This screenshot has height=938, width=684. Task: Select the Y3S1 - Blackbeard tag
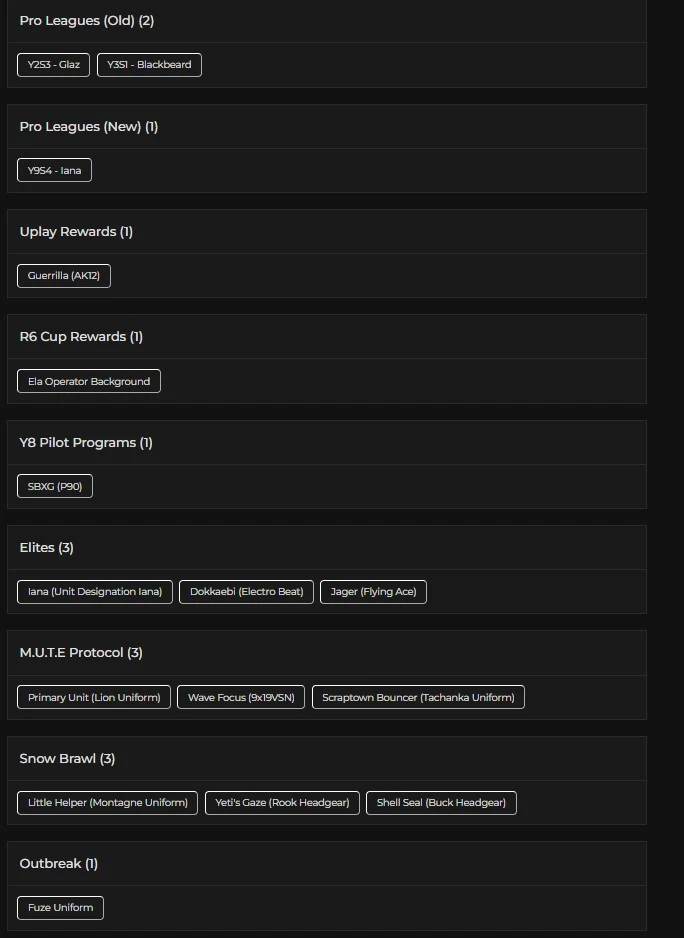pos(149,65)
